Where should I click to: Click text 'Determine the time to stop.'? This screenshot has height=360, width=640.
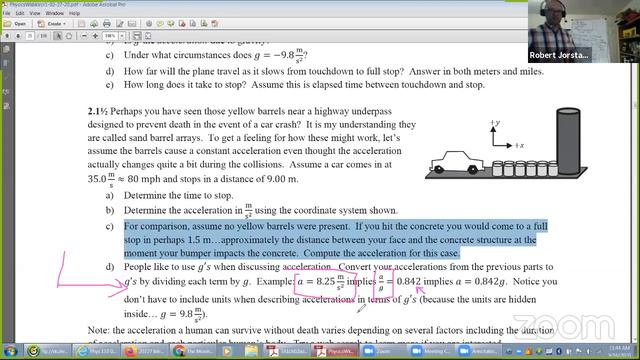[x=178, y=195]
